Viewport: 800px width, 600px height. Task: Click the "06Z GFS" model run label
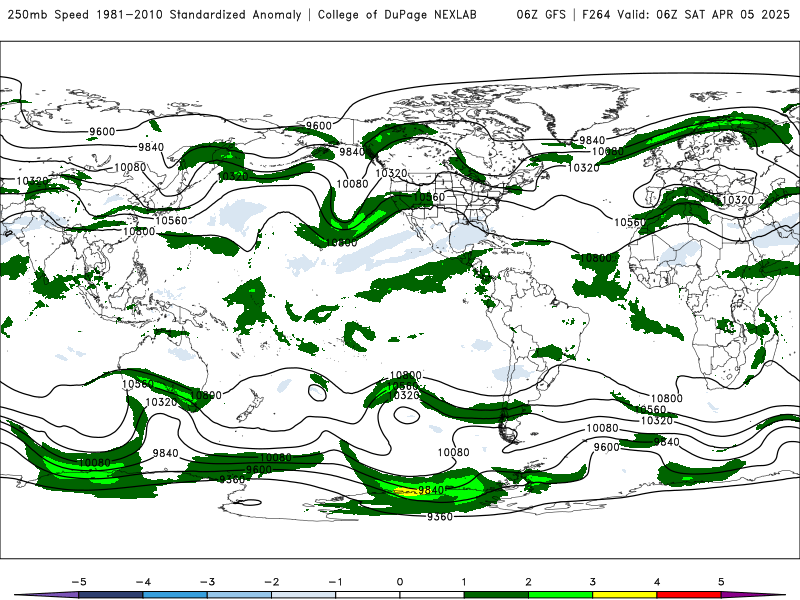(541, 15)
